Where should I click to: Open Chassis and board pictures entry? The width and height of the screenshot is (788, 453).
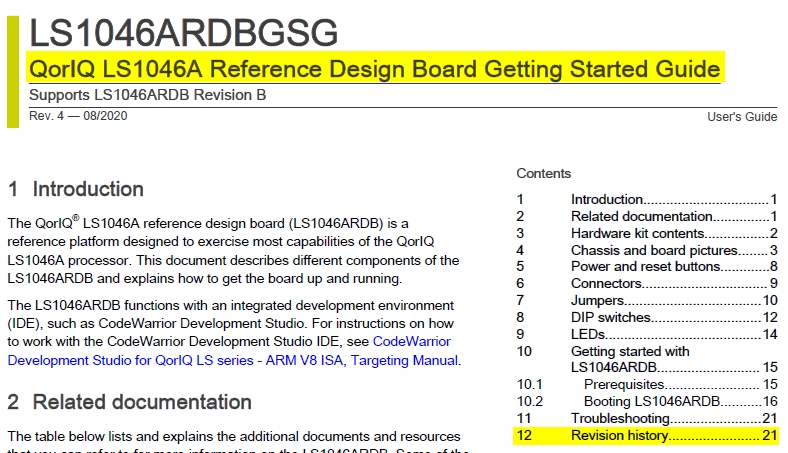tap(647, 250)
